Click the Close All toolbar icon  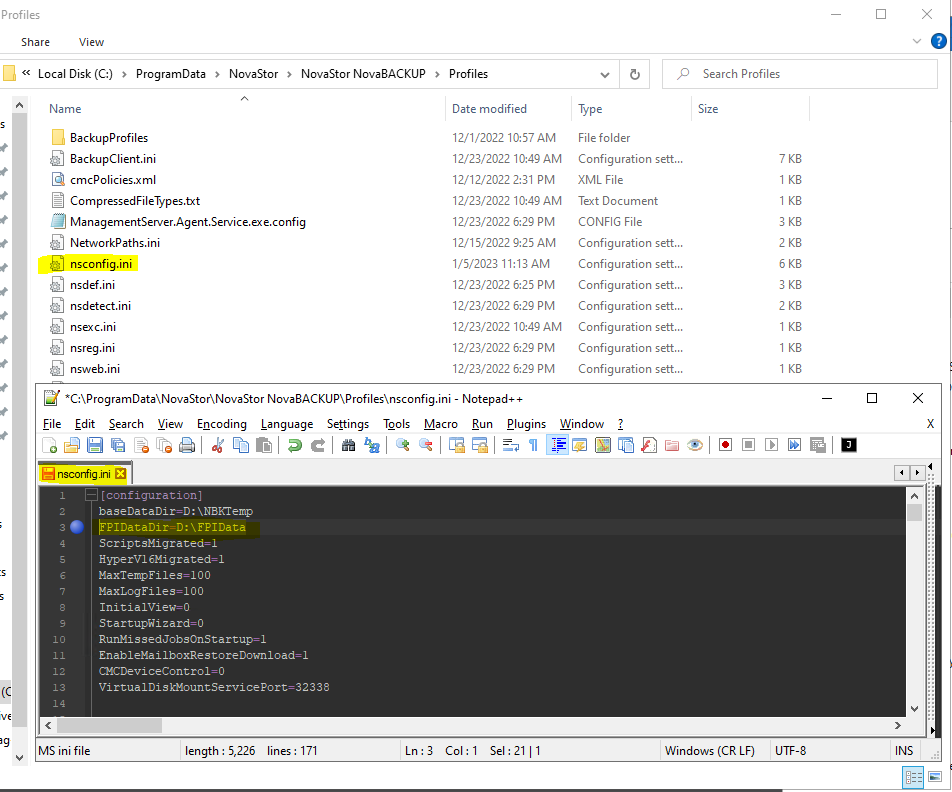164,445
